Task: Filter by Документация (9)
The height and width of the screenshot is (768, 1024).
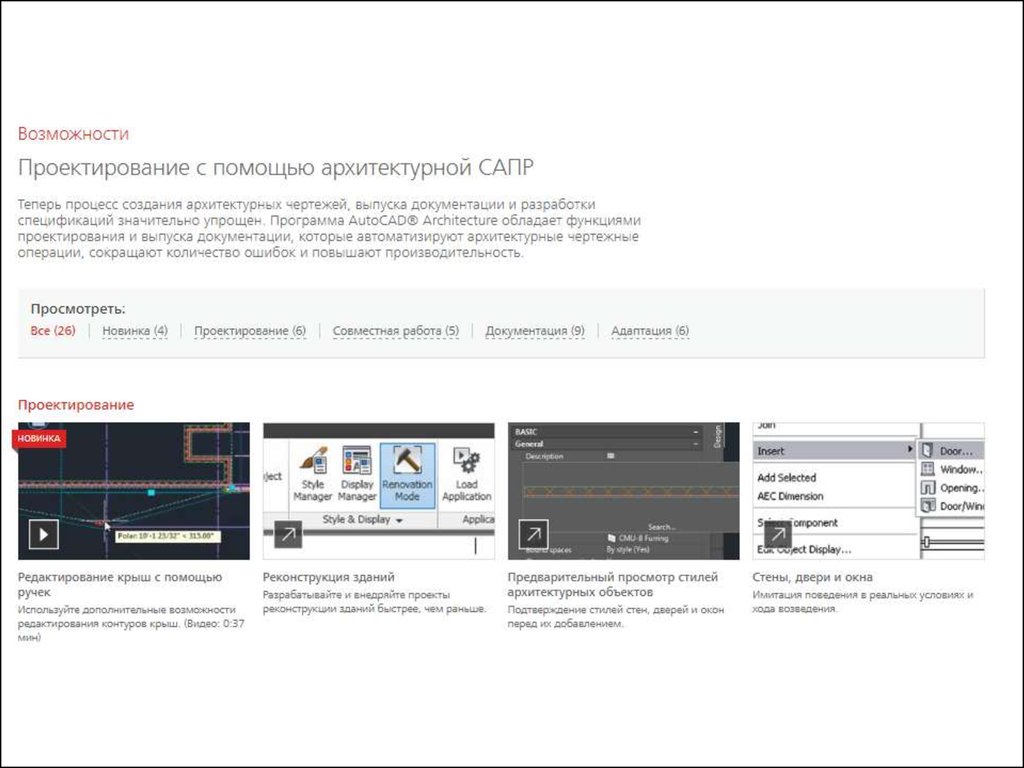Action: coord(535,331)
